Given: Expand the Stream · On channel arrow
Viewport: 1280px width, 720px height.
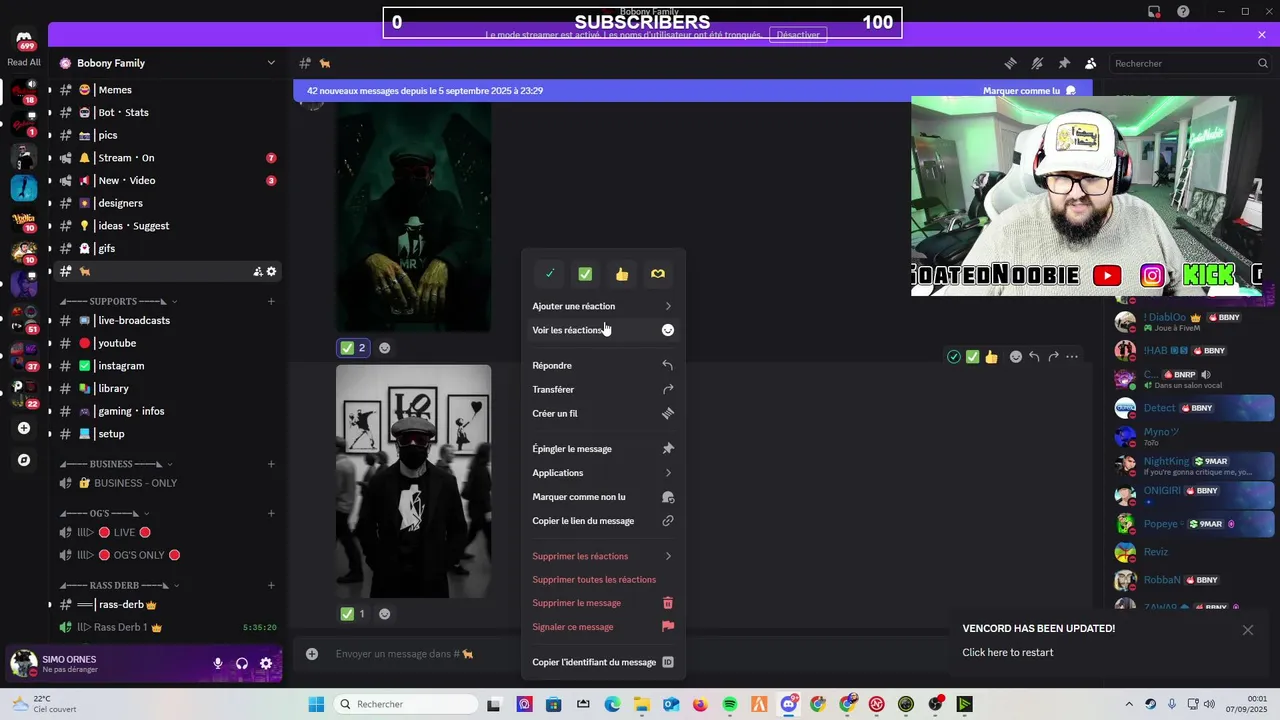Looking at the screenshot, I should pos(50,158).
